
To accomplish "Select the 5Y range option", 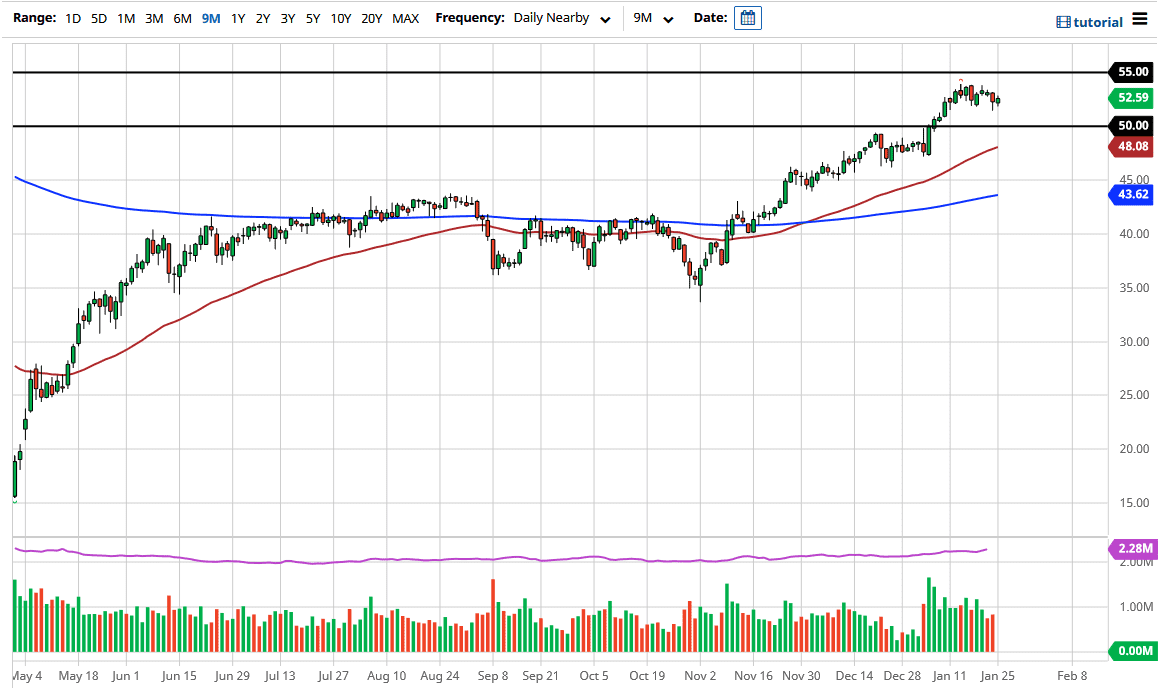I will pos(311,17).
